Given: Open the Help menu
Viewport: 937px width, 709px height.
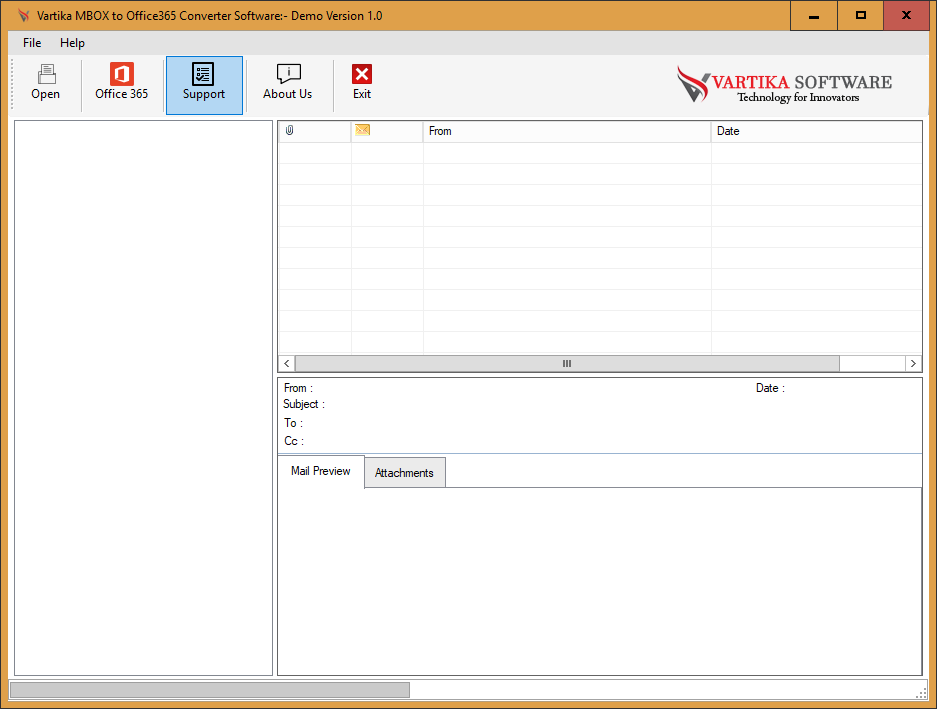Looking at the screenshot, I should (x=72, y=43).
